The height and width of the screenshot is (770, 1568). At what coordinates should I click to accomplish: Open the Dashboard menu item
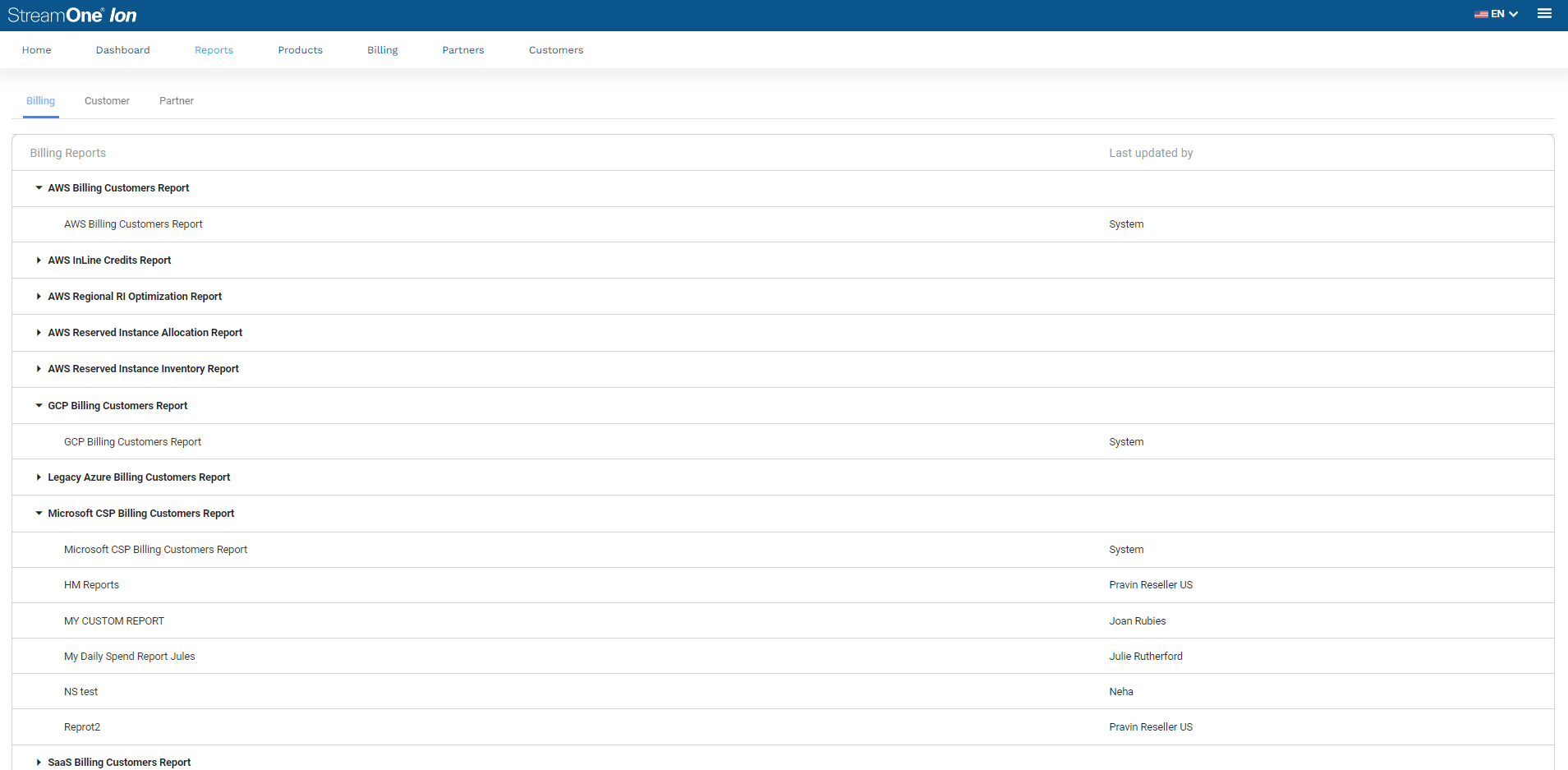pyautogui.click(x=122, y=50)
